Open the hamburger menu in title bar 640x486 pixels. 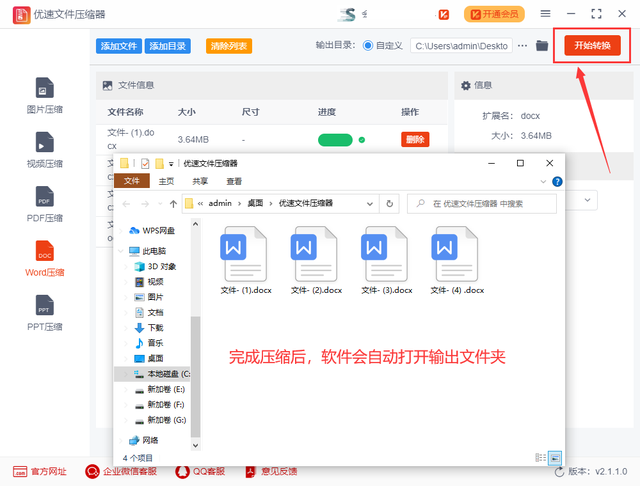pos(545,14)
